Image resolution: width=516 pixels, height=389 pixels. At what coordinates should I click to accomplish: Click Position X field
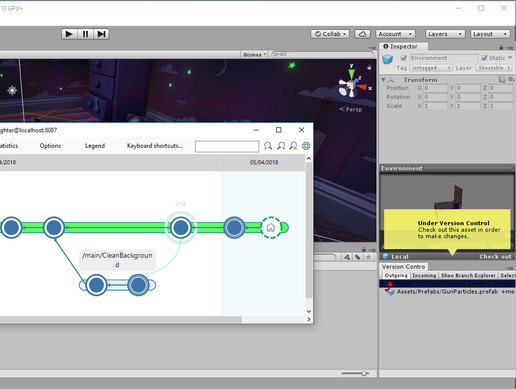pyautogui.click(x=435, y=88)
